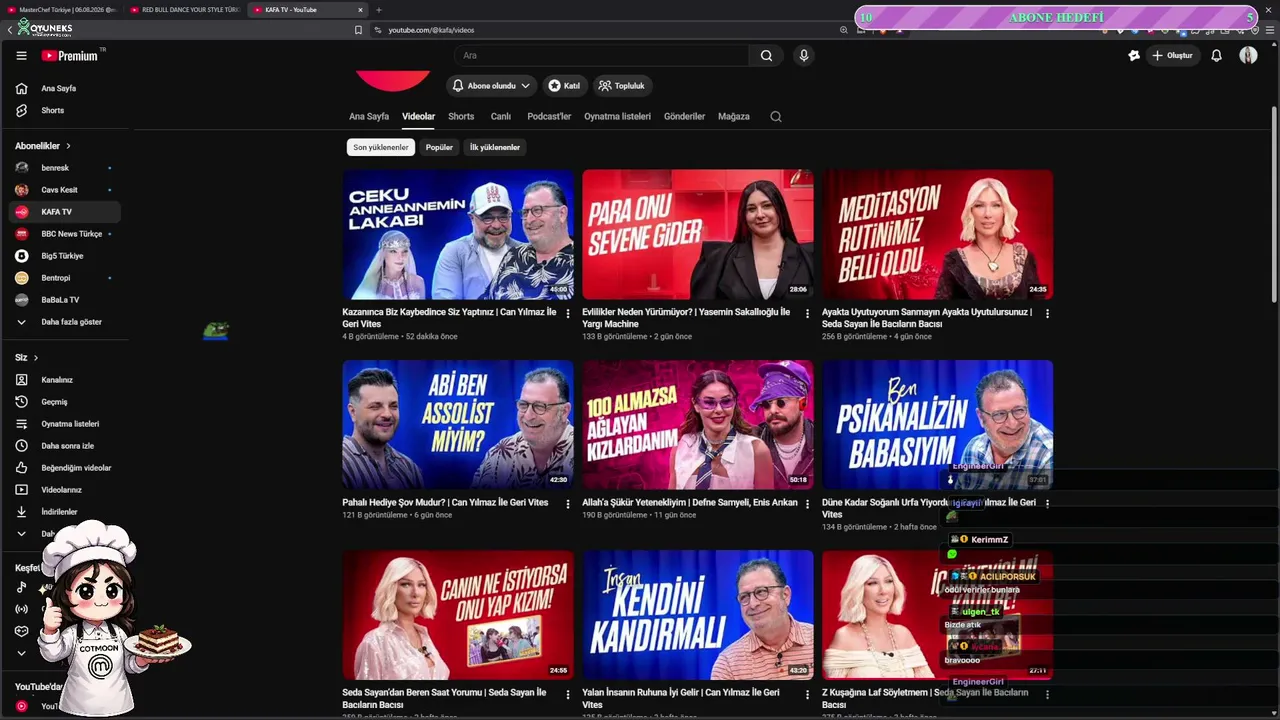Click the Katıl membership button
This screenshot has height=720, width=1280.
click(564, 86)
